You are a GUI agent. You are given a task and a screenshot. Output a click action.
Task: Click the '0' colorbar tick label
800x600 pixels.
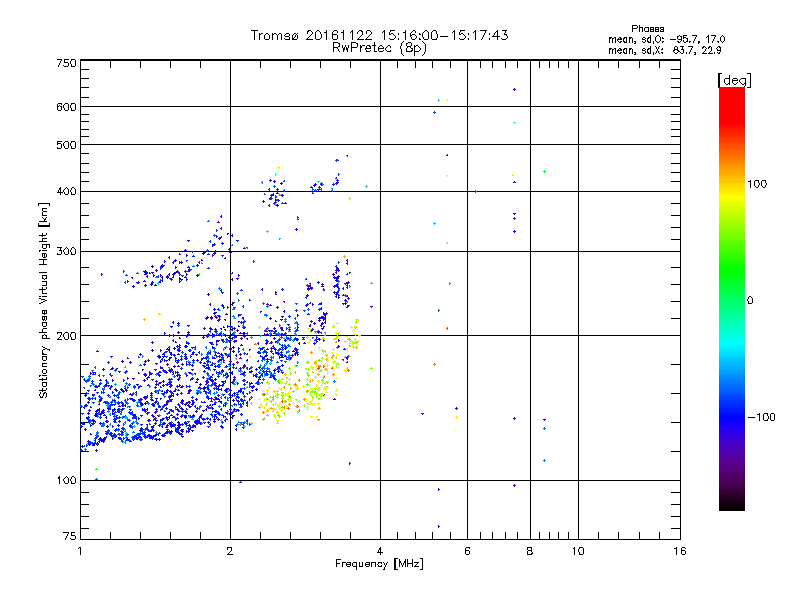(750, 301)
